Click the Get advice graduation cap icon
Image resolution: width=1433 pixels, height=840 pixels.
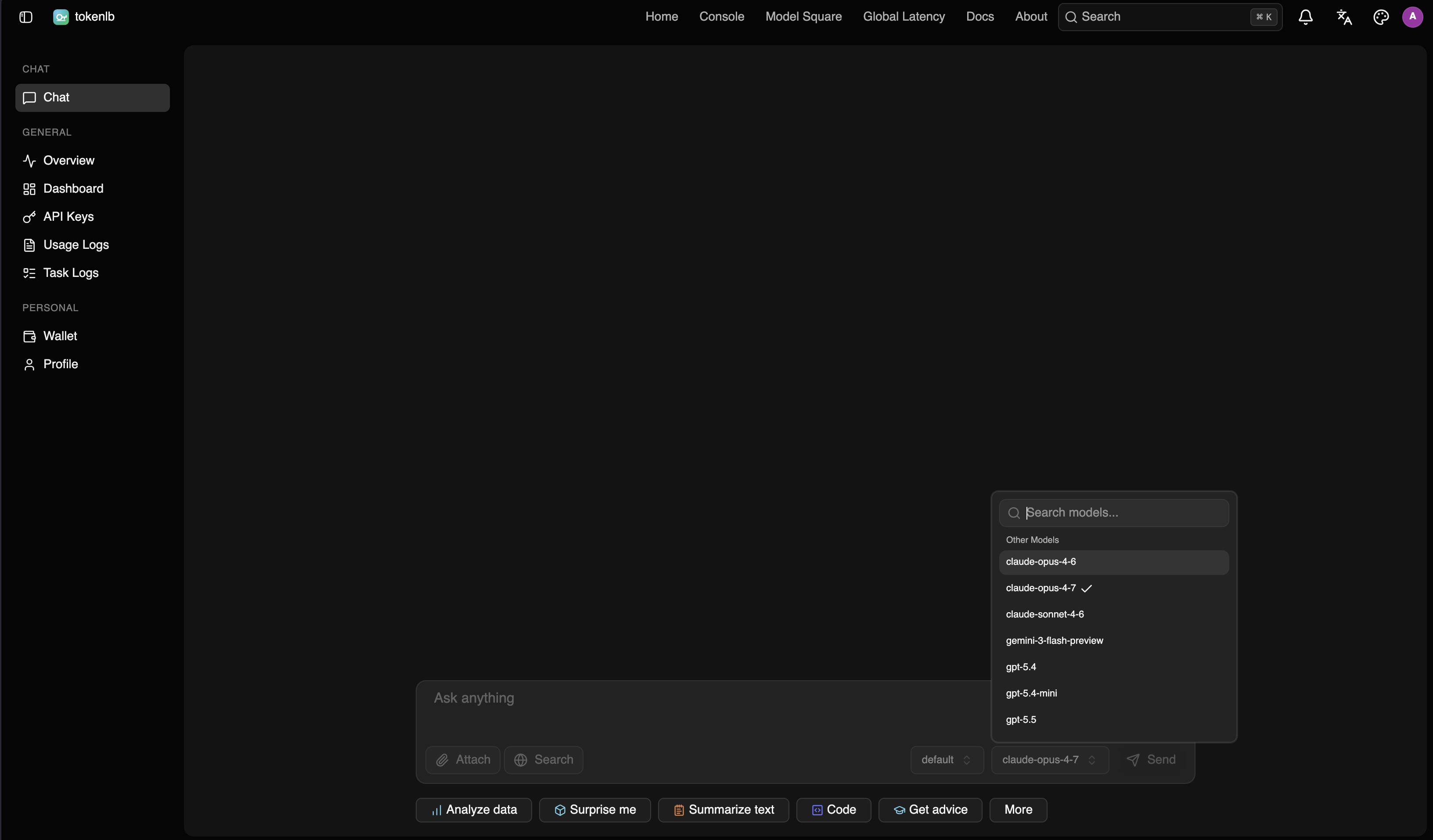click(x=899, y=811)
